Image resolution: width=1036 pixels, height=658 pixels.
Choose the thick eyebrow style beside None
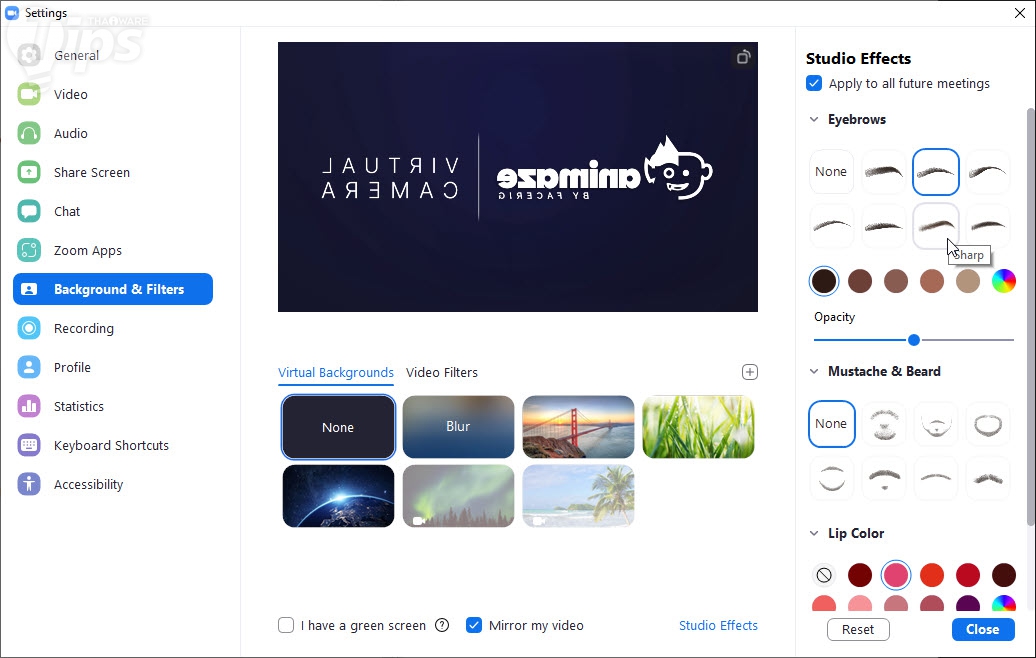(x=883, y=172)
